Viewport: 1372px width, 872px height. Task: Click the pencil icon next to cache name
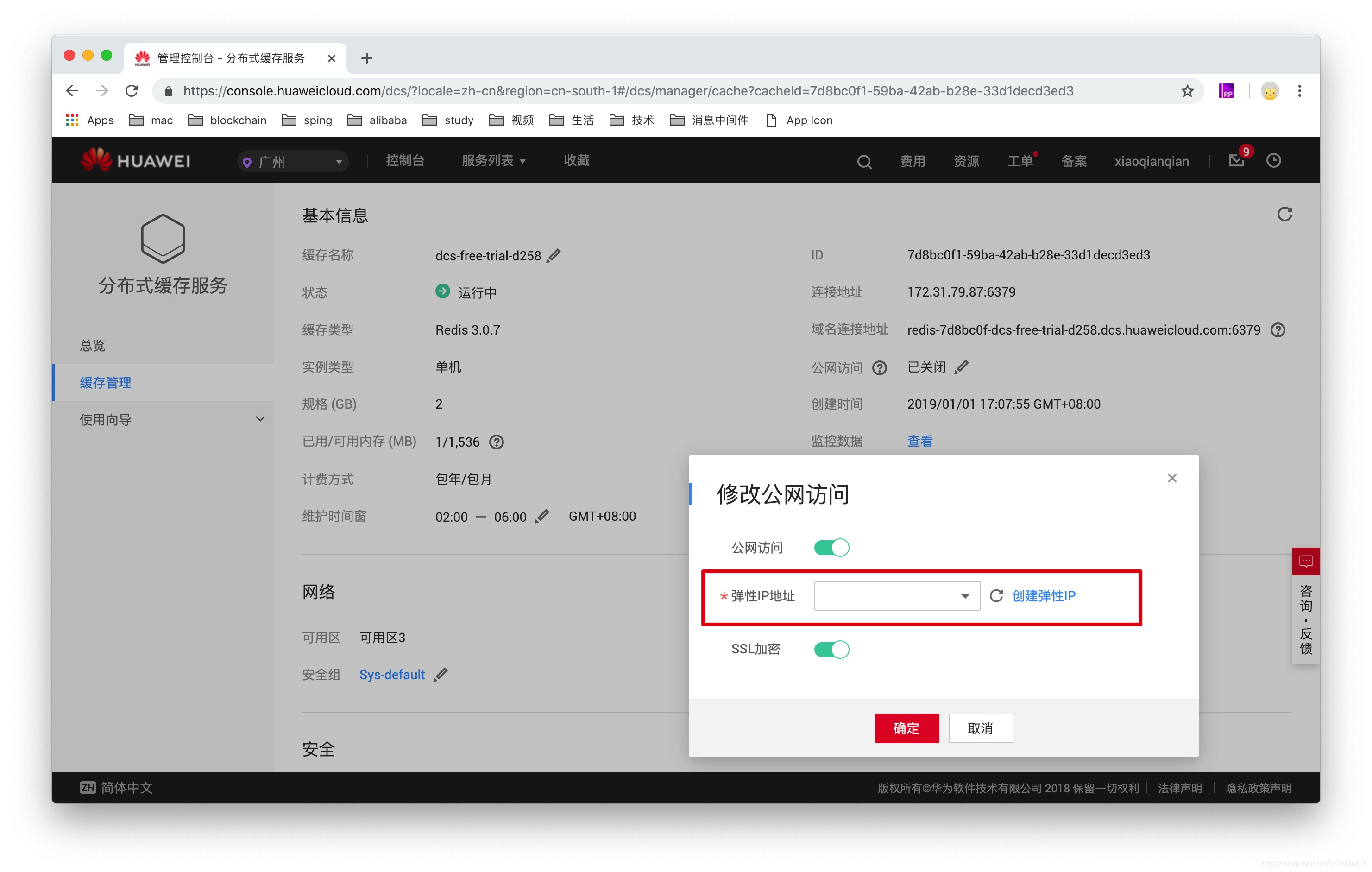[x=553, y=255]
